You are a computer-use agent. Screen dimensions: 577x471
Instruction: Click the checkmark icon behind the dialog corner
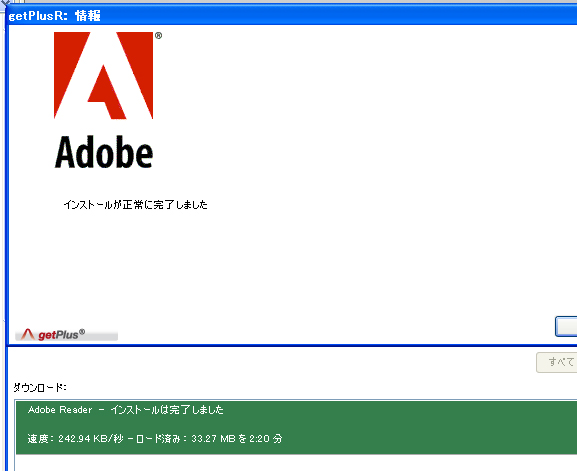point(4,3)
